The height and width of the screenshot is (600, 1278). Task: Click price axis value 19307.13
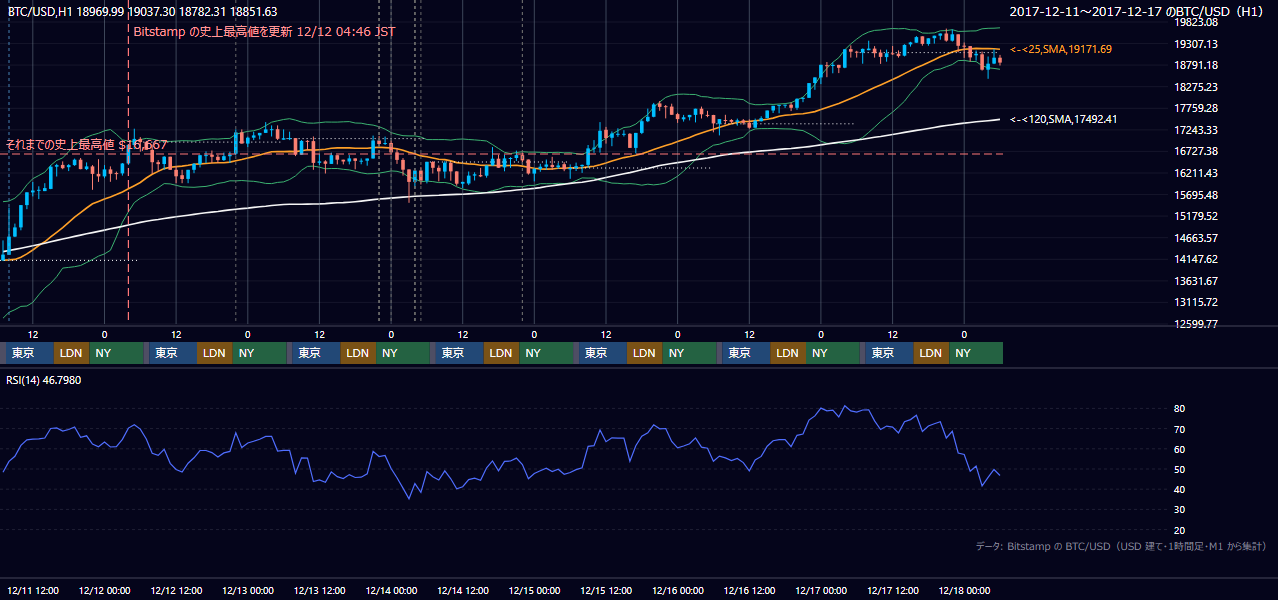point(1195,44)
